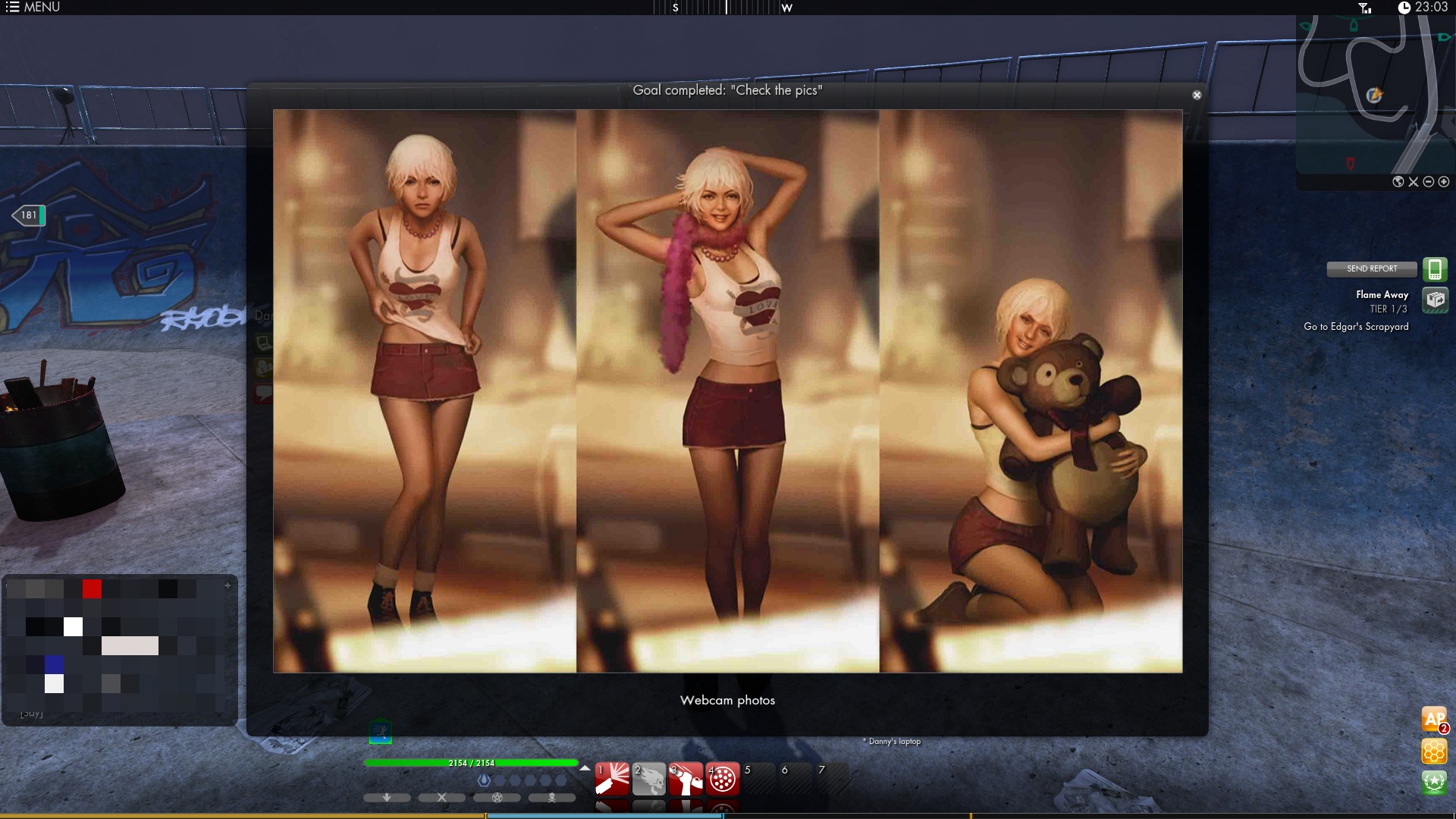The width and height of the screenshot is (1456, 819).
Task: Open the AP notification icon
Action: (1434, 719)
